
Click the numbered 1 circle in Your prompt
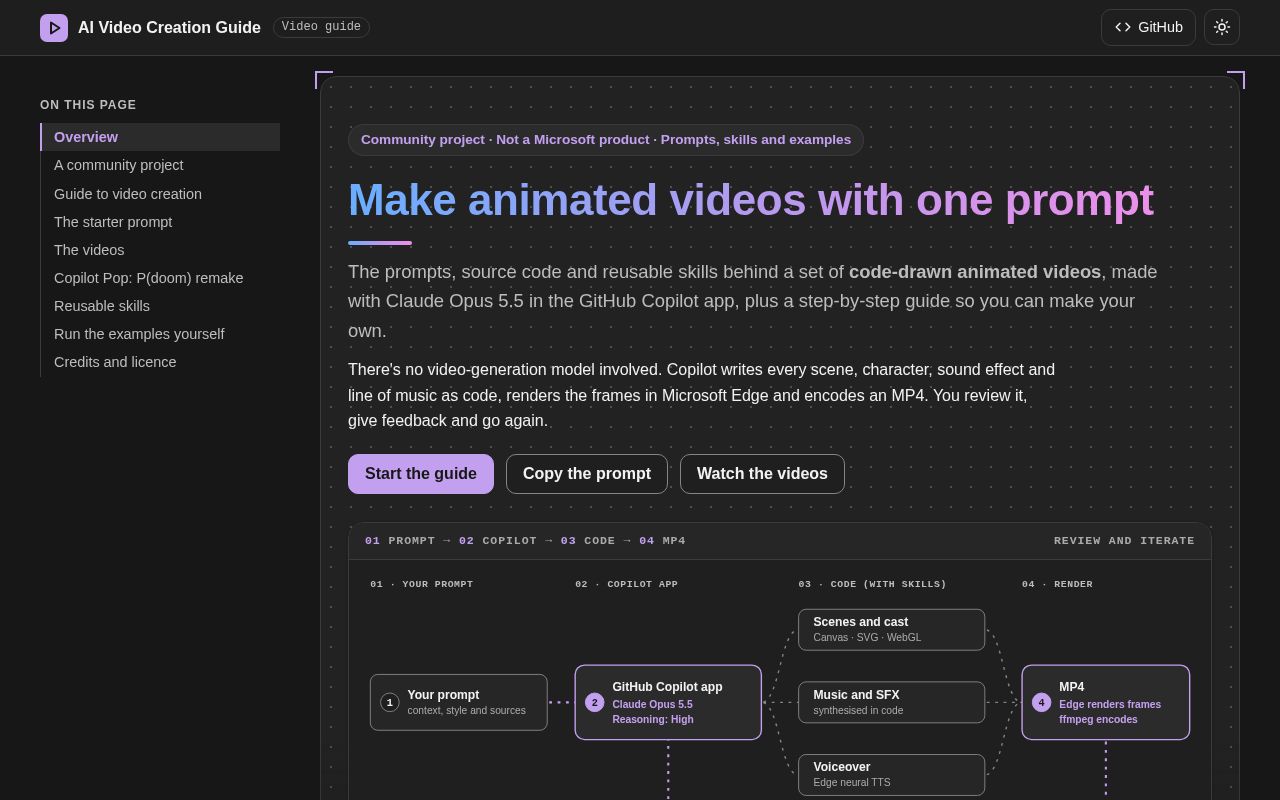pos(390,703)
